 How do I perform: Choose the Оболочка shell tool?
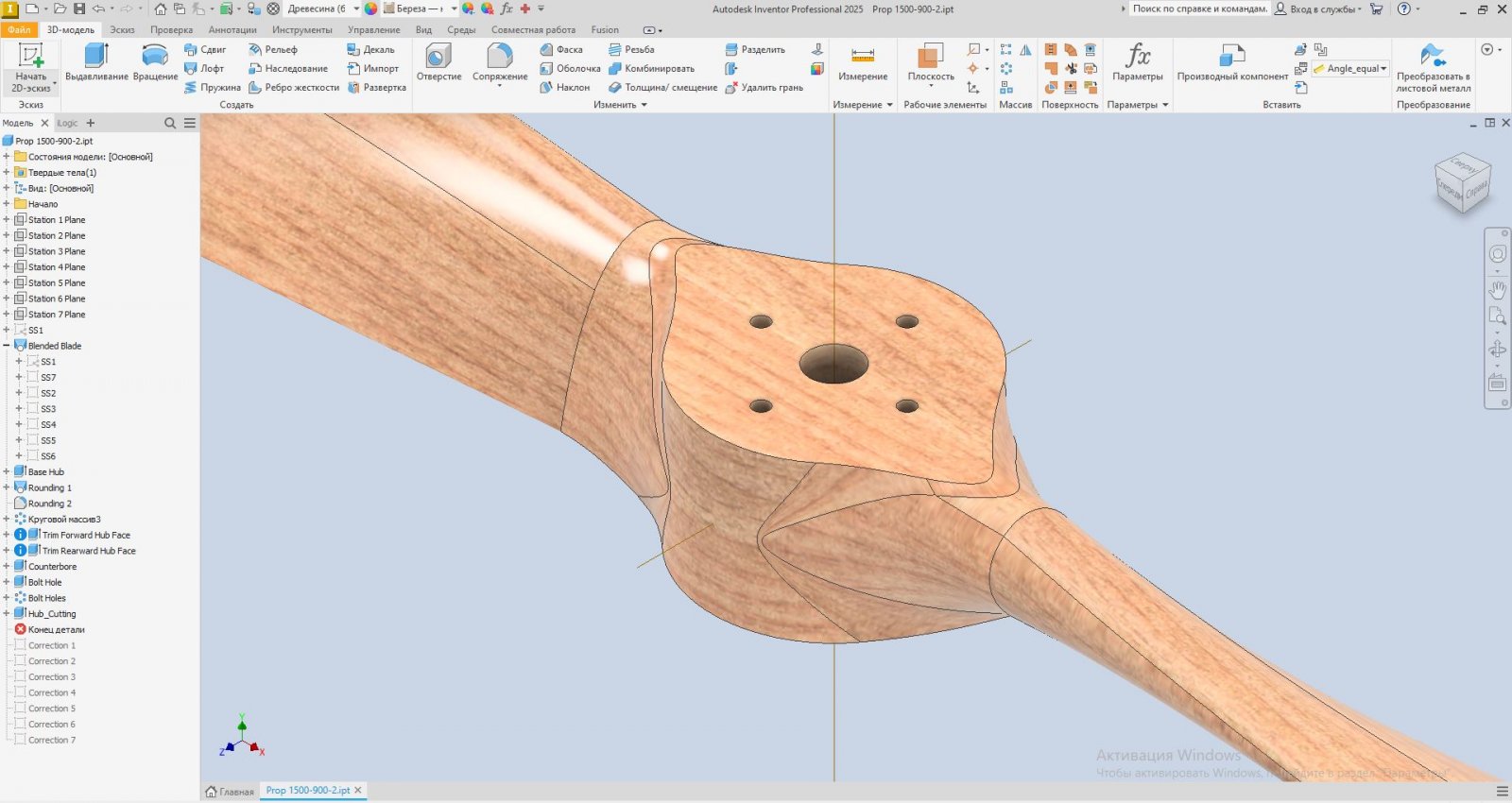(x=570, y=68)
